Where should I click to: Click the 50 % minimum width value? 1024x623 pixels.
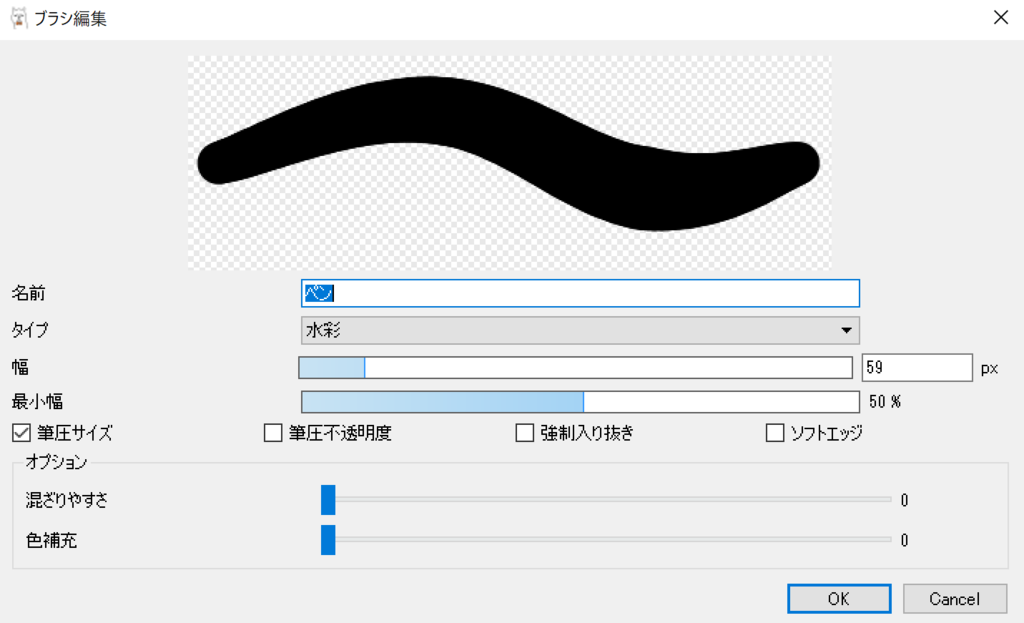885,402
